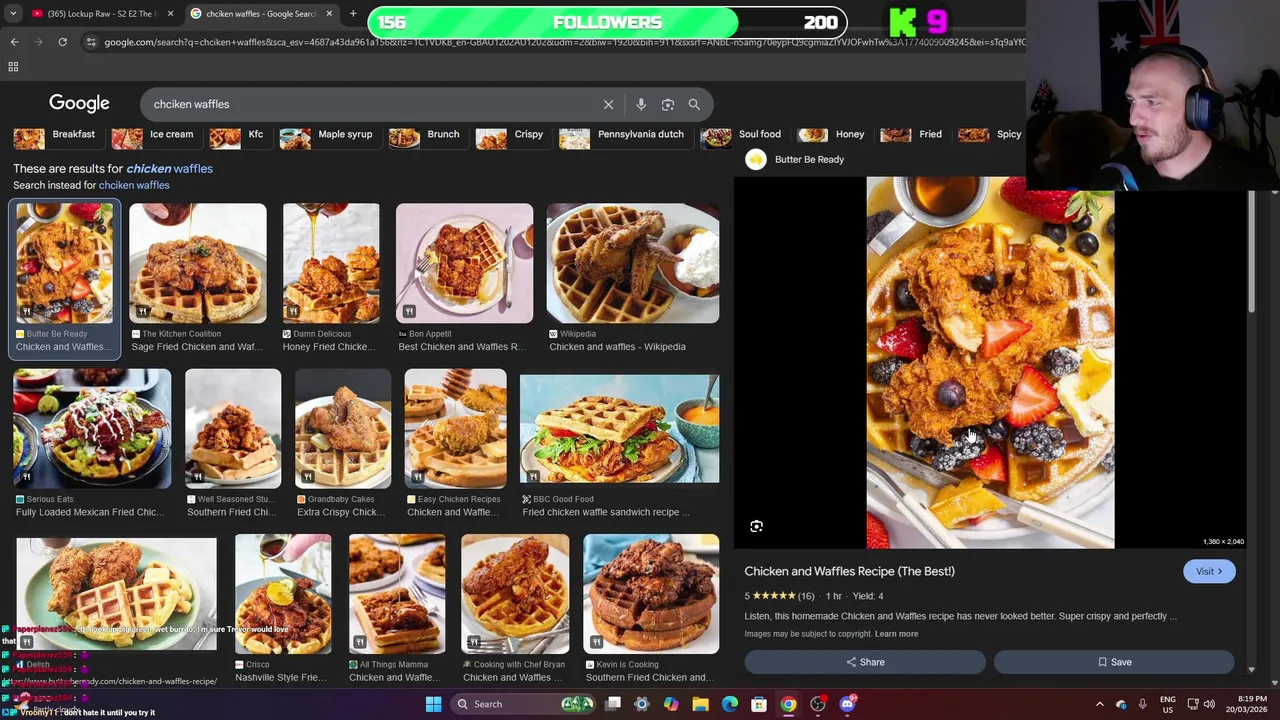Go to Google home via the logo
The width and height of the screenshot is (1280, 720).
[79, 104]
